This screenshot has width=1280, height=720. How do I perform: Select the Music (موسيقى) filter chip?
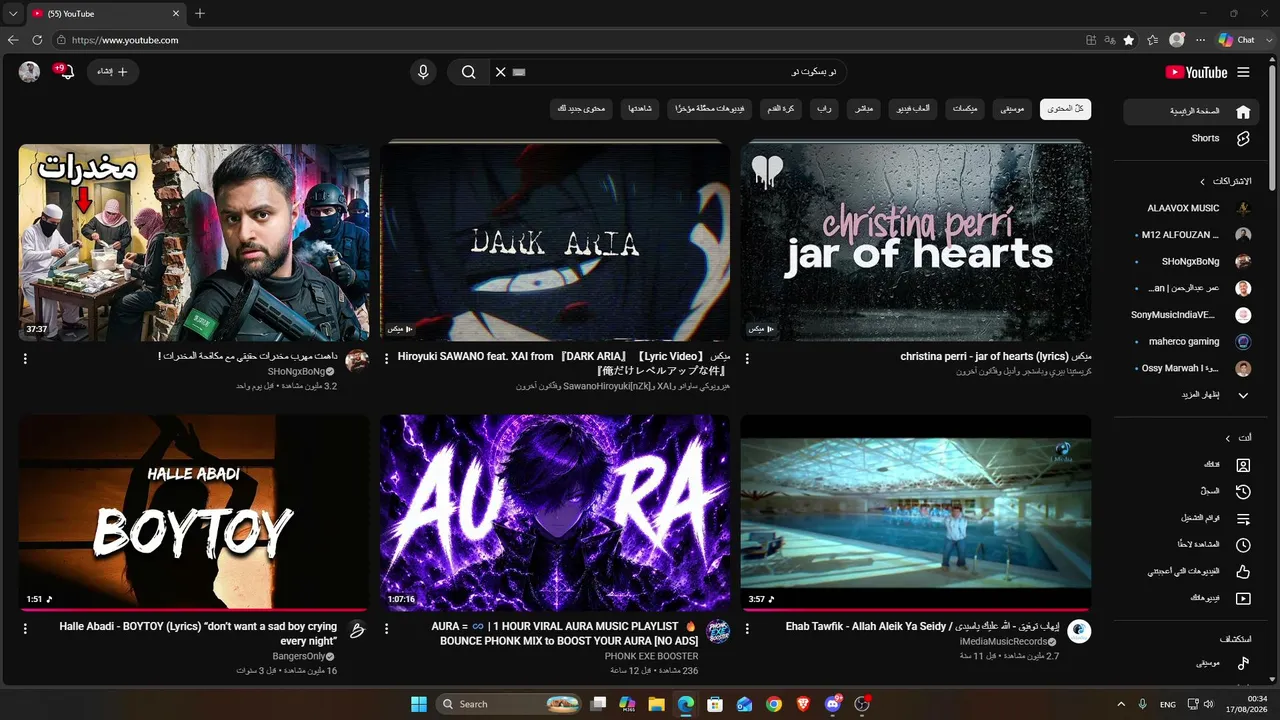tap(1013, 108)
